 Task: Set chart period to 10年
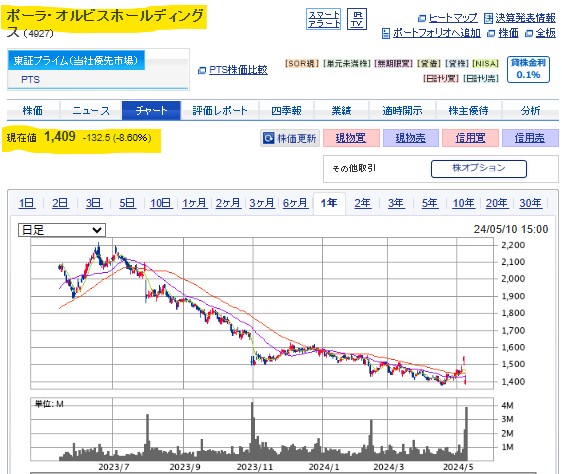coord(463,203)
